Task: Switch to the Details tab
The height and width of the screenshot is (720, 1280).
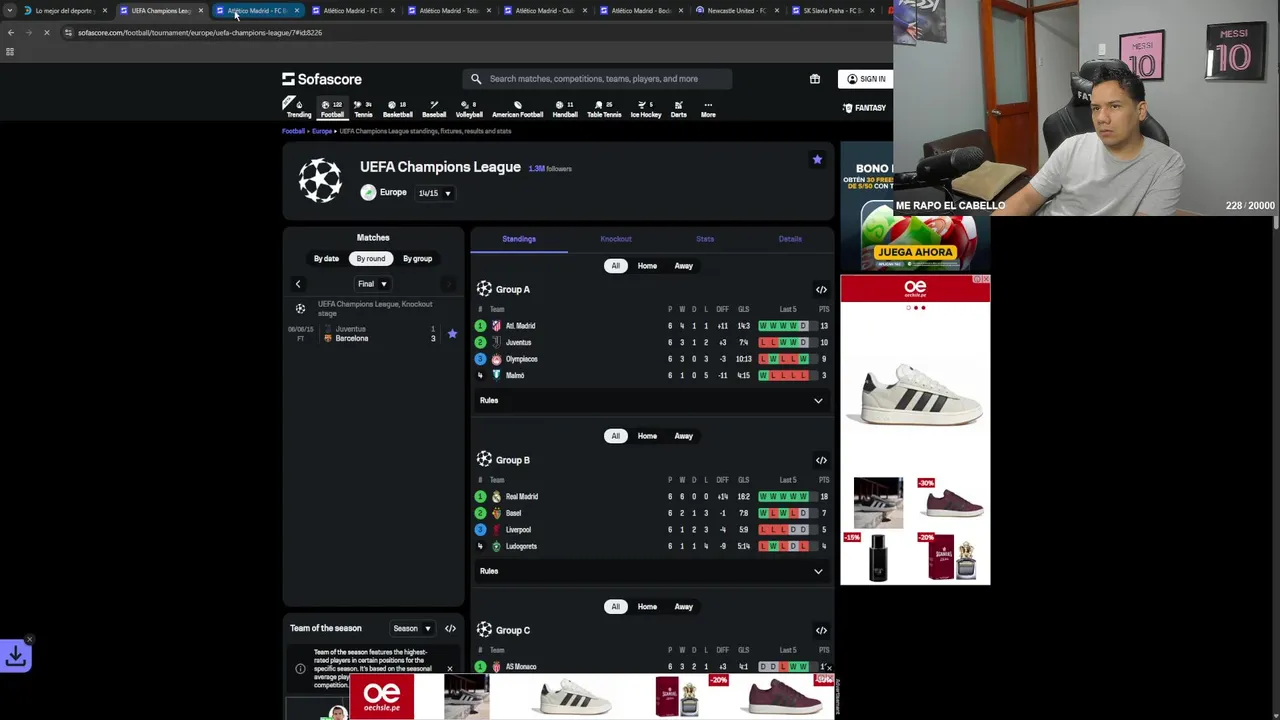Action: pyautogui.click(x=790, y=239)
